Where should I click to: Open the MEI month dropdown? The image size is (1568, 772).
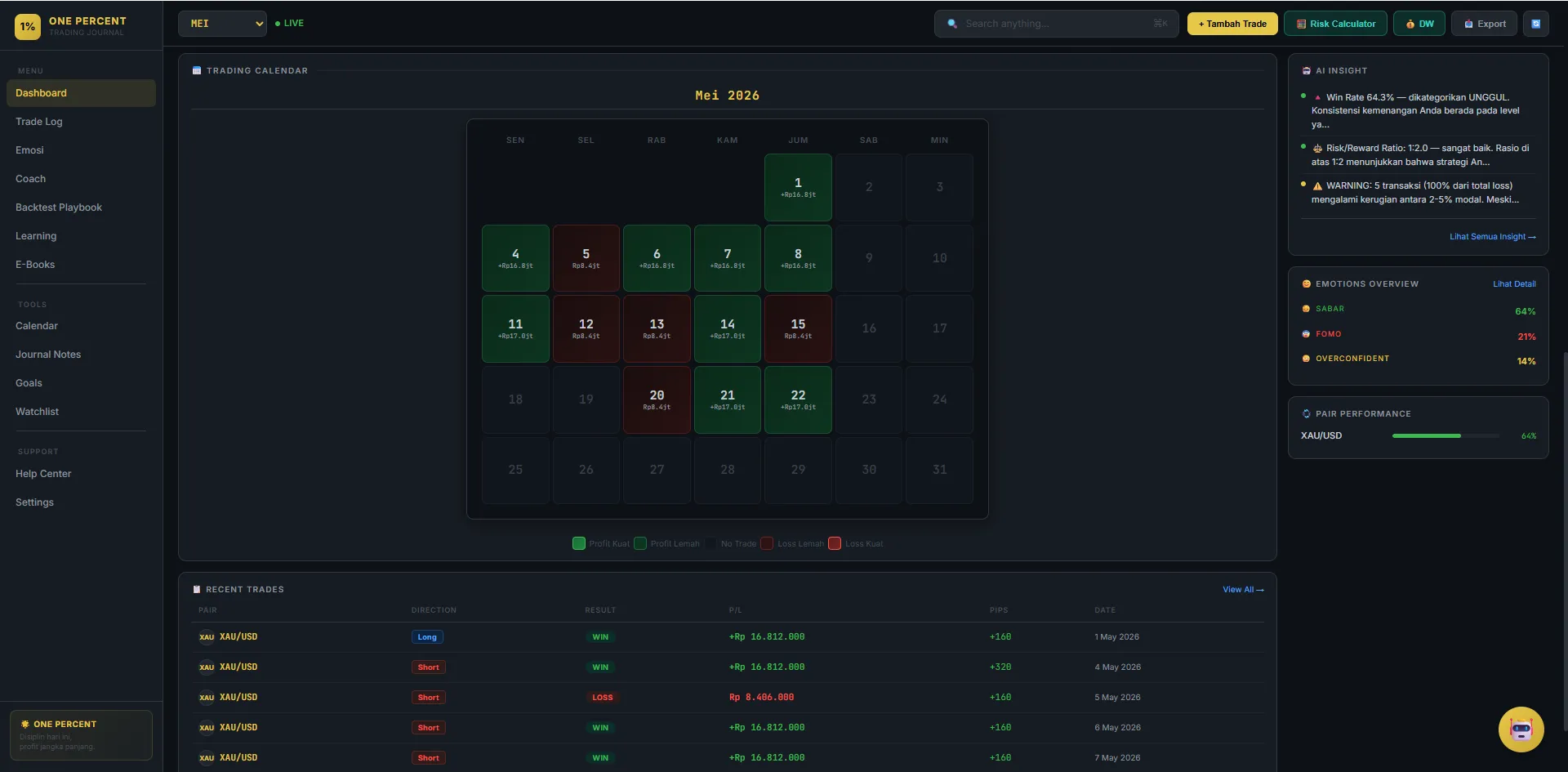click(223, 24)
